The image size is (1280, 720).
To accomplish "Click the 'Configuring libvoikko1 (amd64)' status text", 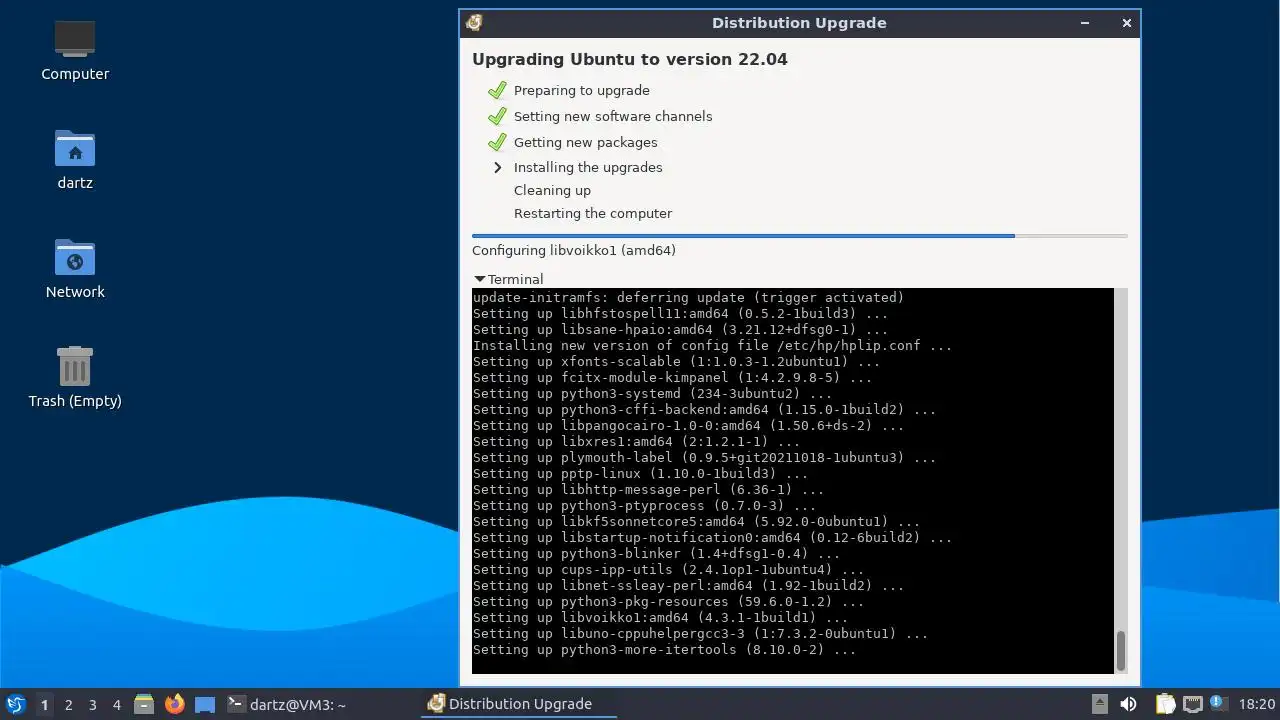I will [574, 250].
